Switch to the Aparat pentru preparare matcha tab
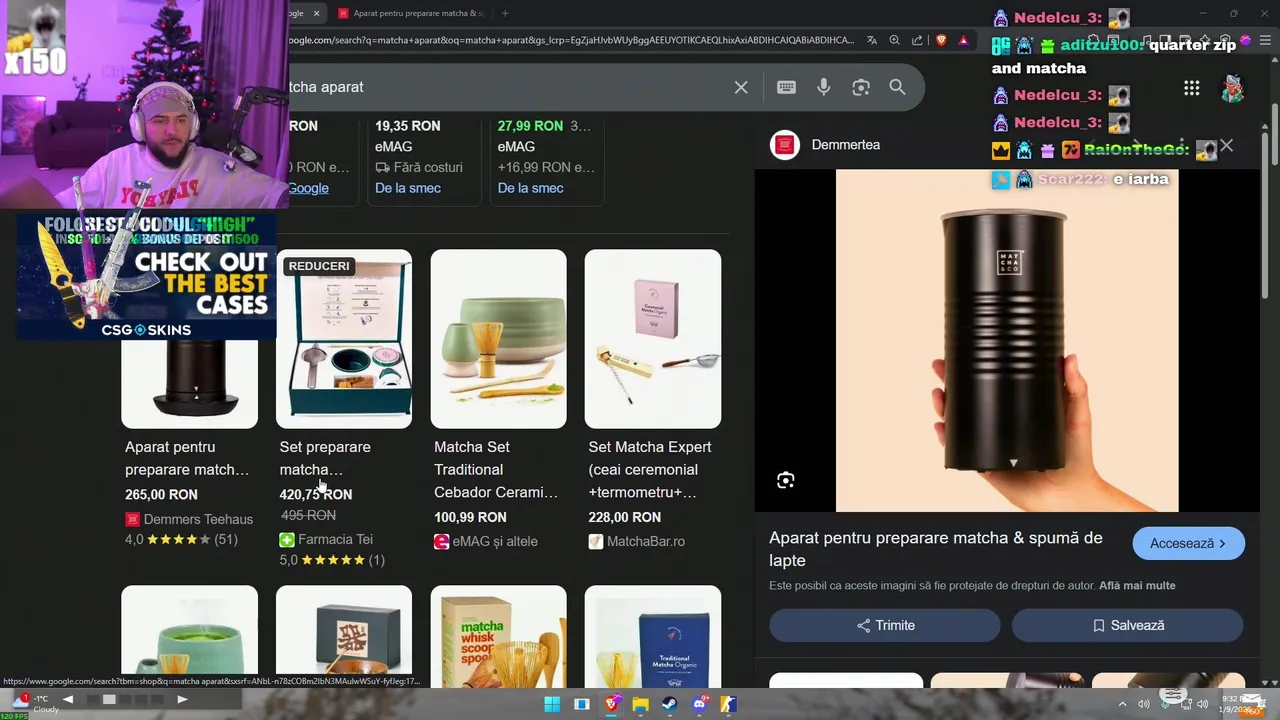 point(410,13)
